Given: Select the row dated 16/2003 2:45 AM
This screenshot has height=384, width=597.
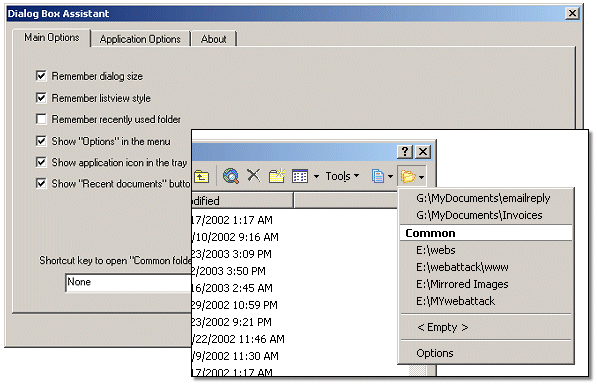Looking at the screenshot, I should [232, 288].
